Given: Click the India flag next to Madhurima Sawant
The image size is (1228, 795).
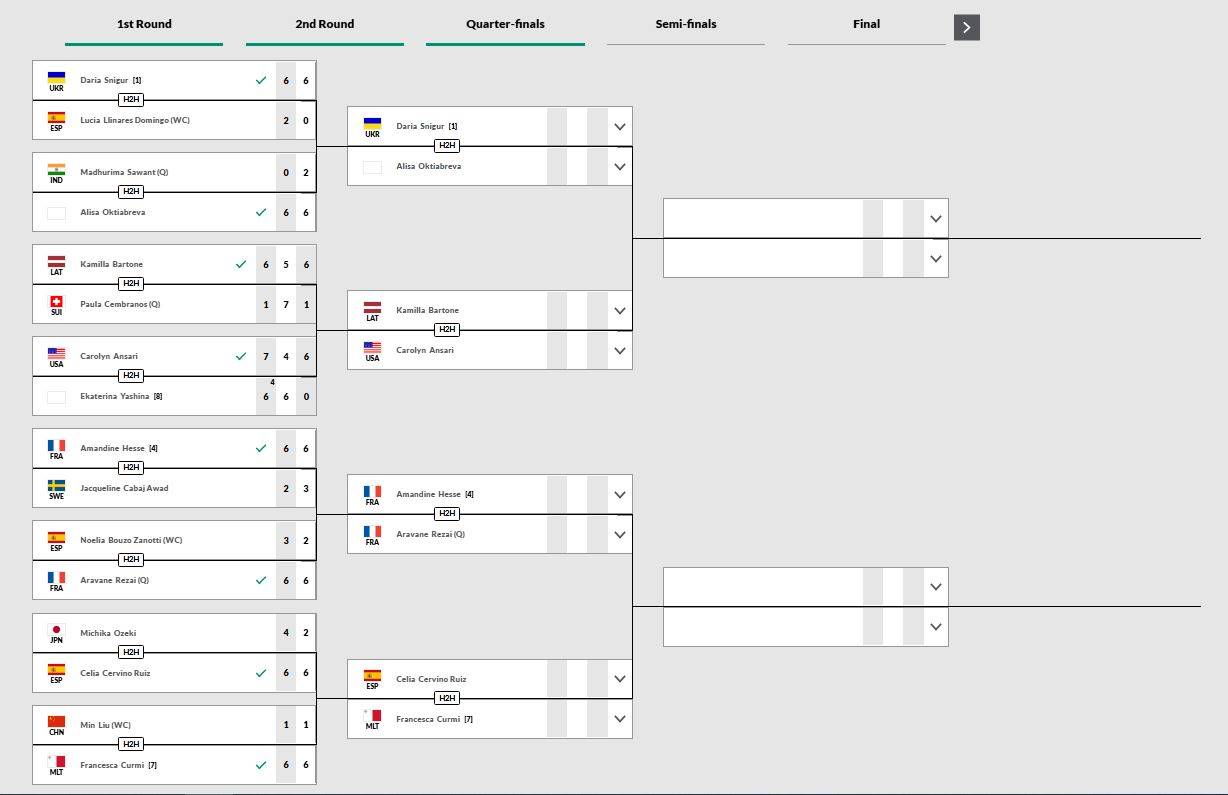Looking at the screenshot, I should pyautogui.click(x=56, y=169).
